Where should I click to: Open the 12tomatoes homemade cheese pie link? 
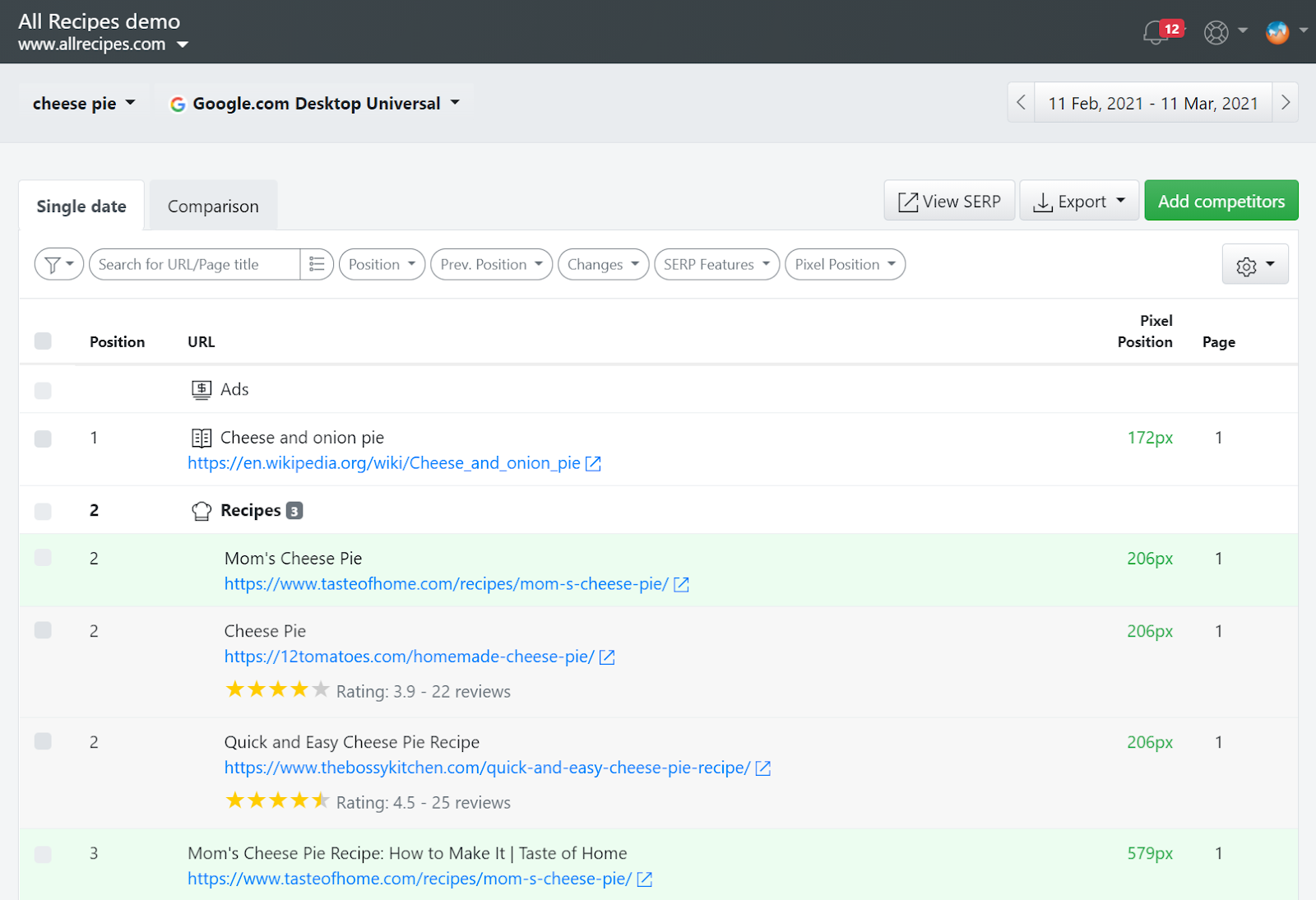point(407,656)
